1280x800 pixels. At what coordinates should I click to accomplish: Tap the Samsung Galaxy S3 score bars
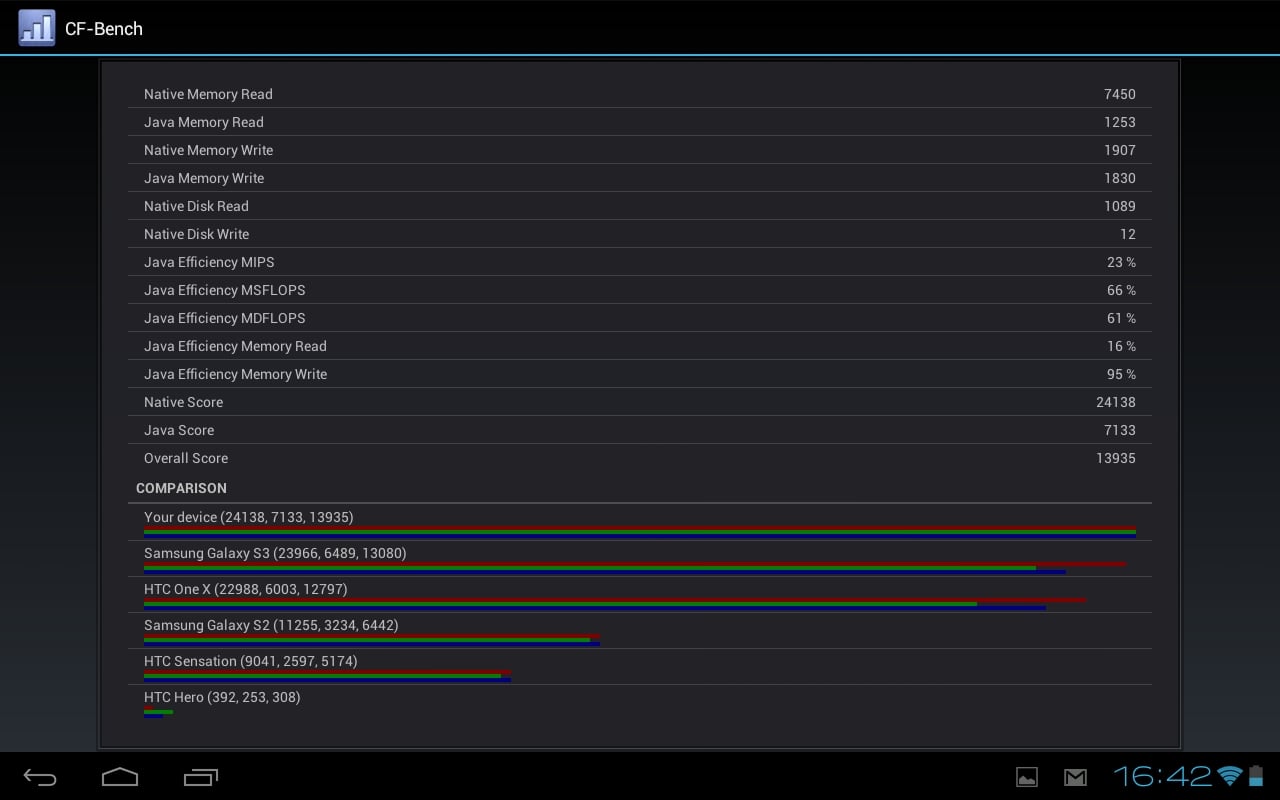[x=635, y=568]
